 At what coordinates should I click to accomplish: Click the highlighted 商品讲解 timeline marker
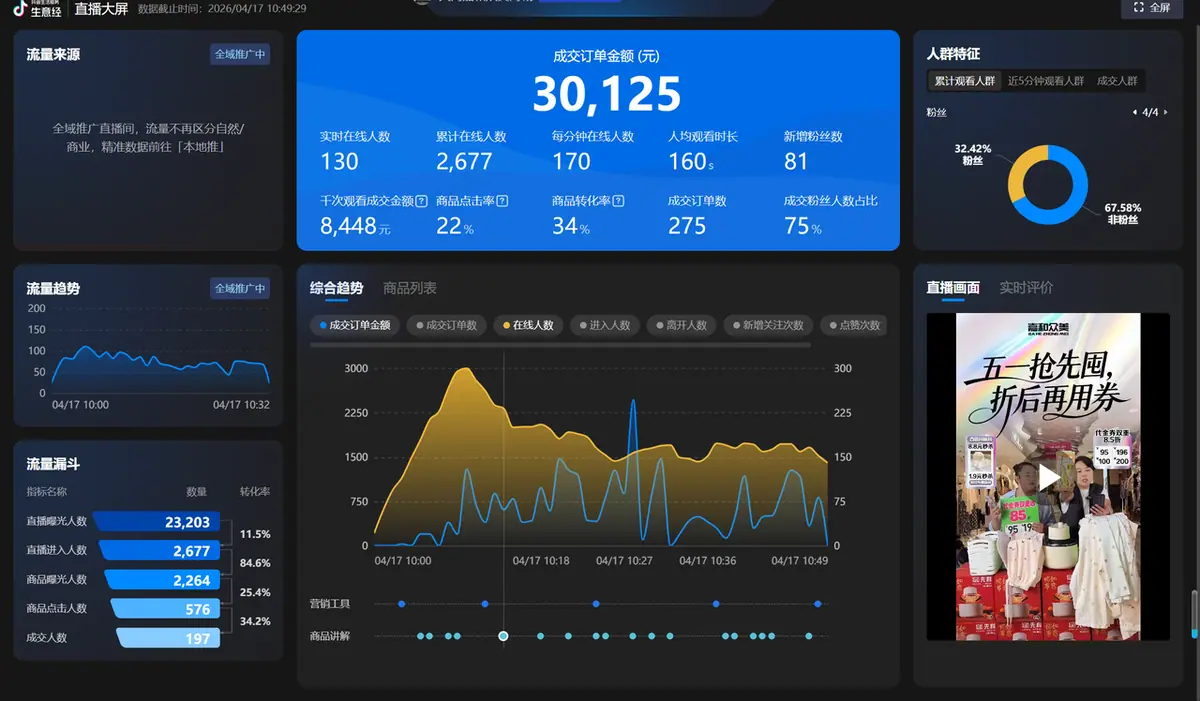point(503,636)
